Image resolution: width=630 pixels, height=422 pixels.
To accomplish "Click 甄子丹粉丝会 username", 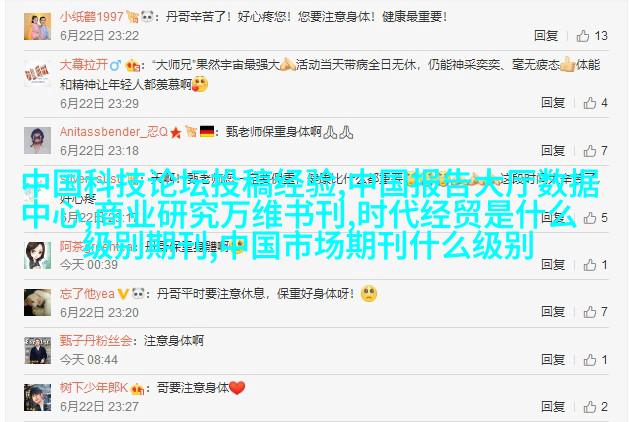I will [x=96, y=341].
